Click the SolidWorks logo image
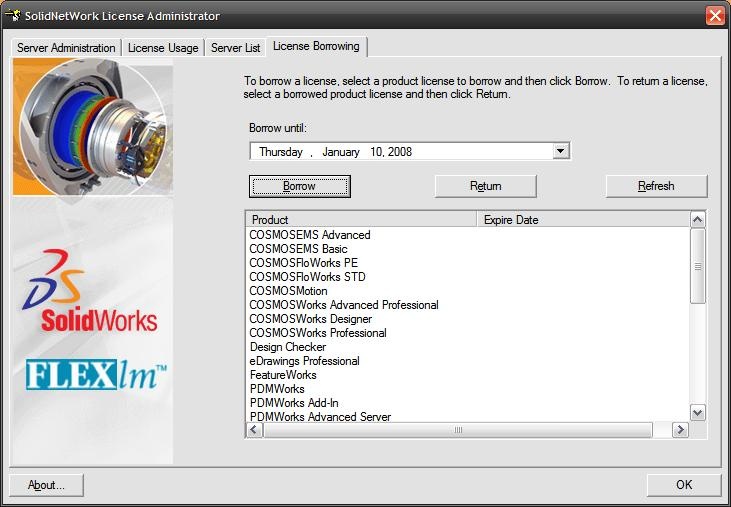This screenshot has width=731, height=507. pyautogui.click(x=90, y=291)
